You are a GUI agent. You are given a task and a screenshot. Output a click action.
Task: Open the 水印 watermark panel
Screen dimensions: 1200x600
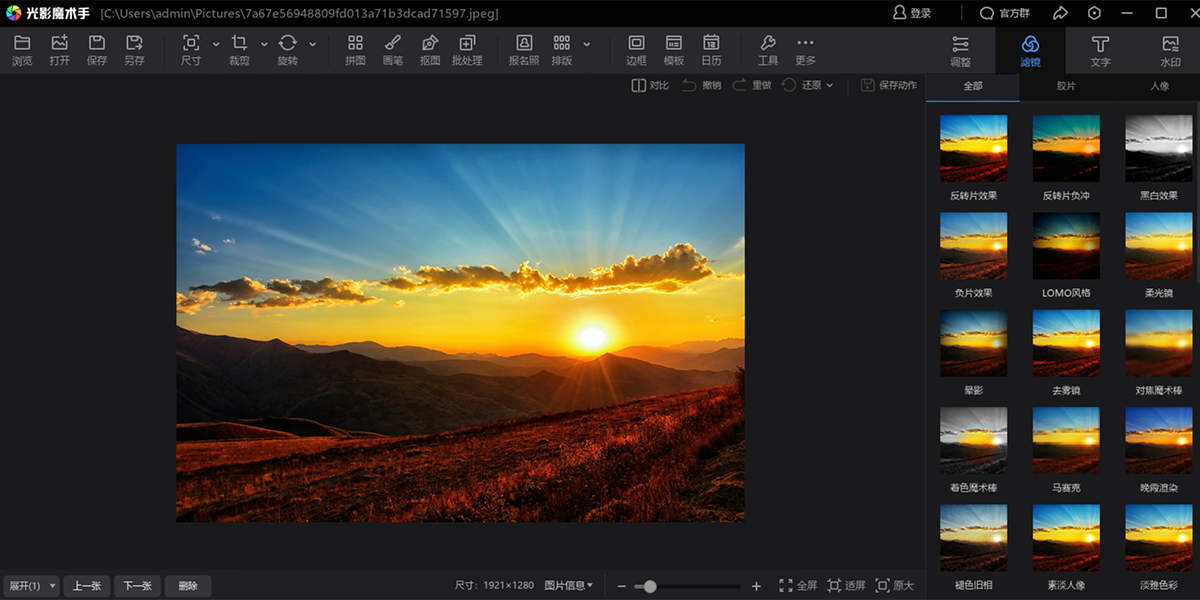click(1170, 50)
